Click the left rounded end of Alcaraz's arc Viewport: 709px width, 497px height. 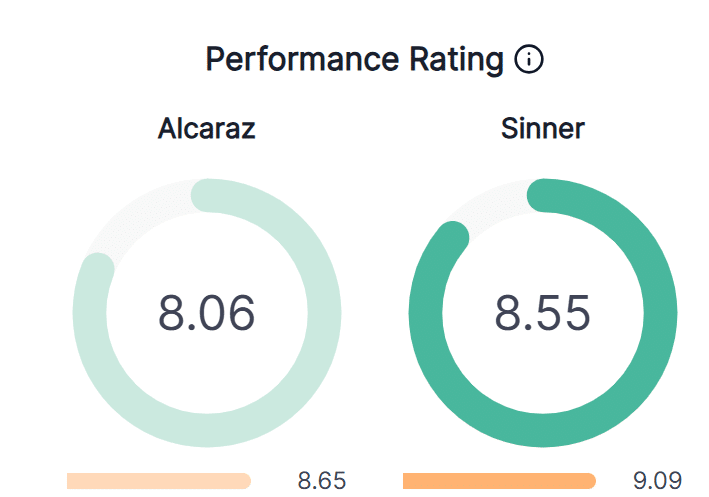pos(98,268)
